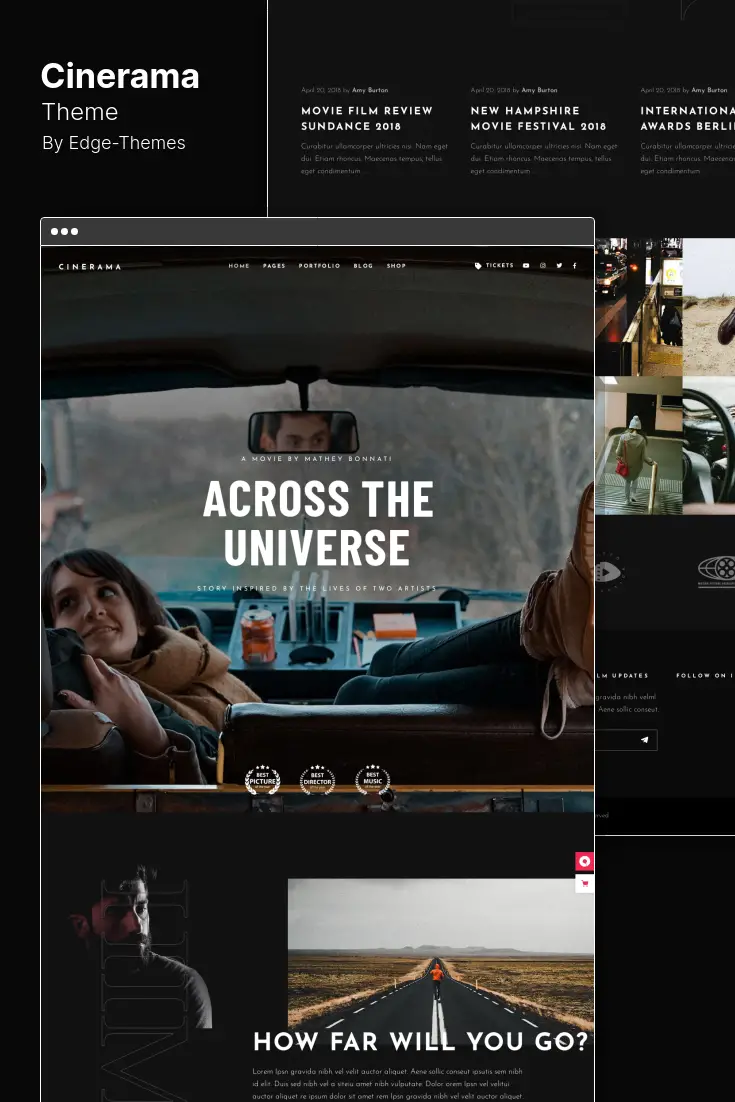Open the BLOG menu item
The height and width of the screenshot is (1102, 735).
click(363, 266)
